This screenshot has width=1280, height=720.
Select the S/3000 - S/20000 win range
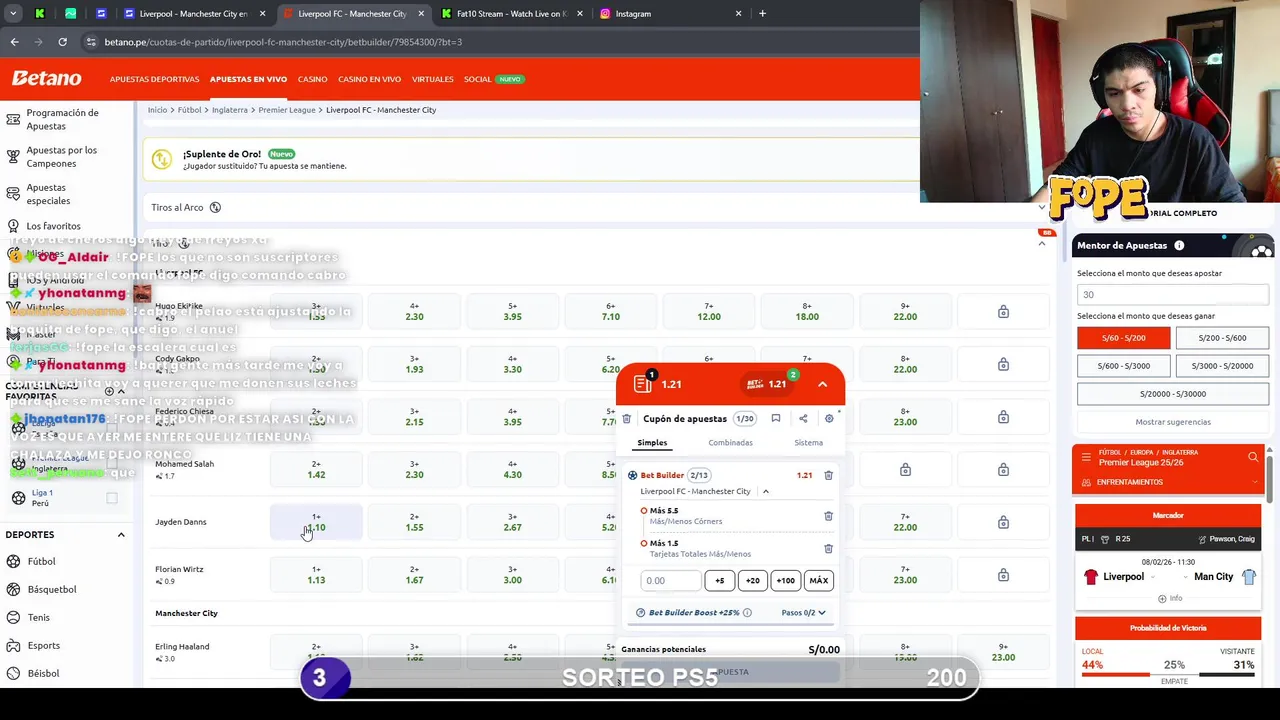click(1222, 366)
